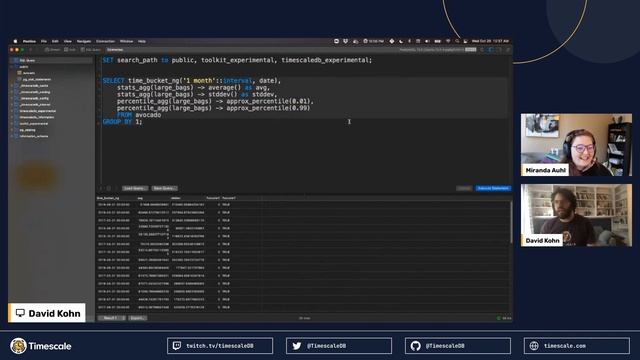Open the avocado table in sidebar
This screenshot has width=640, height=360.
[x=29, y=73]
